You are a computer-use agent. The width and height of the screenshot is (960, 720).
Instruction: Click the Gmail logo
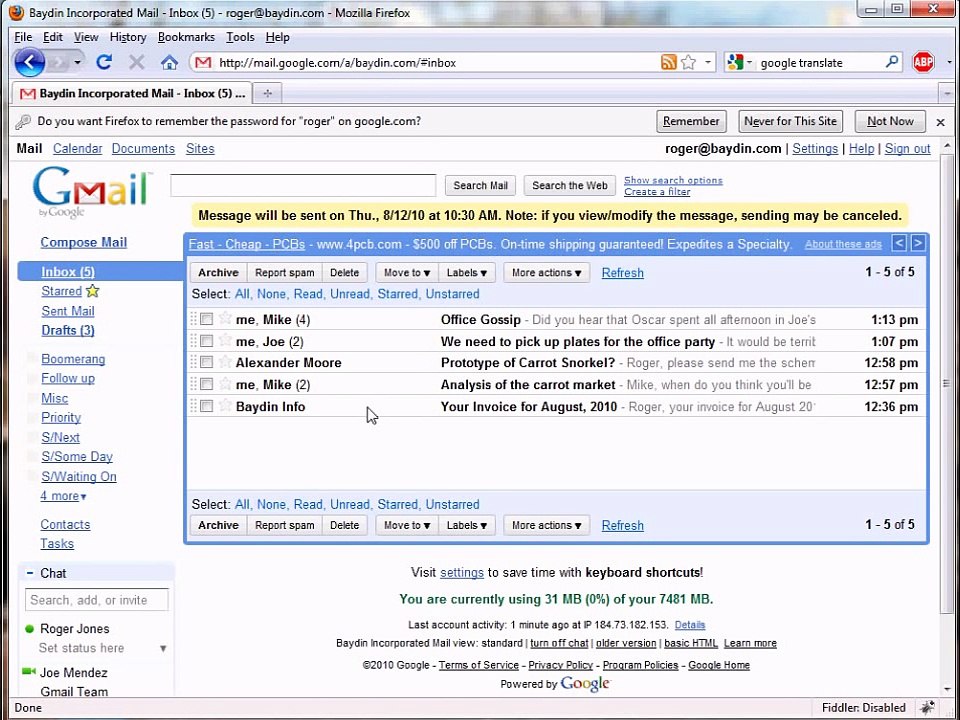[x=92, y=192]
